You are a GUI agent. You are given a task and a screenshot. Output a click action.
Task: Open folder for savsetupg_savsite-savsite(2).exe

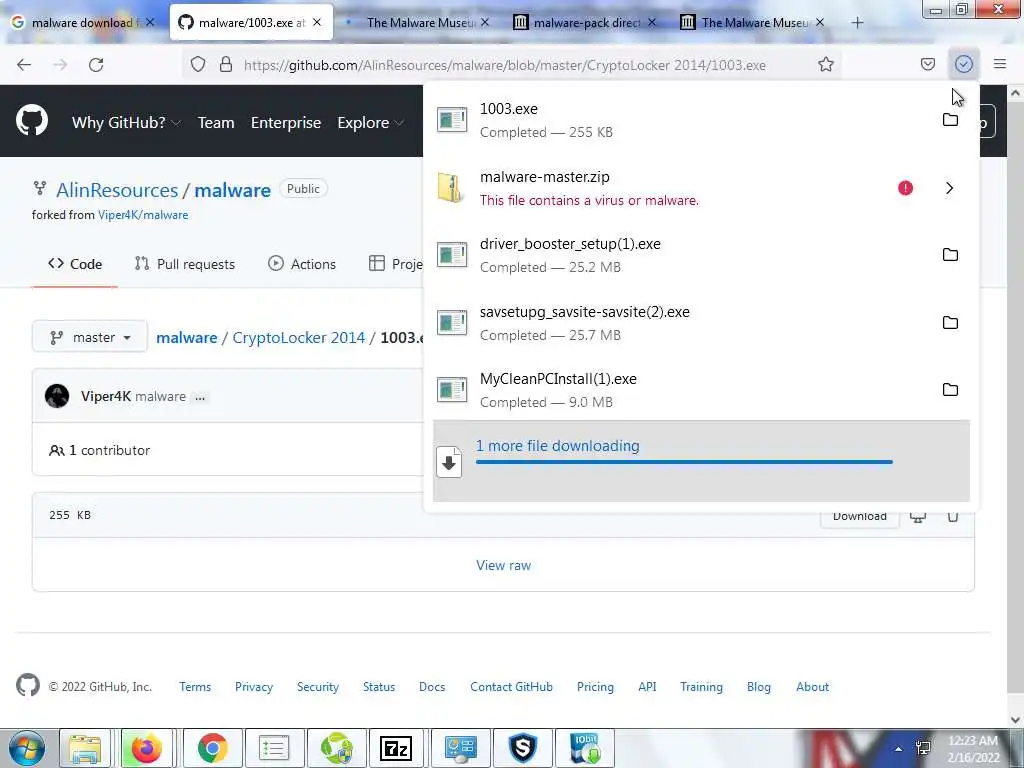coord(950,323)
